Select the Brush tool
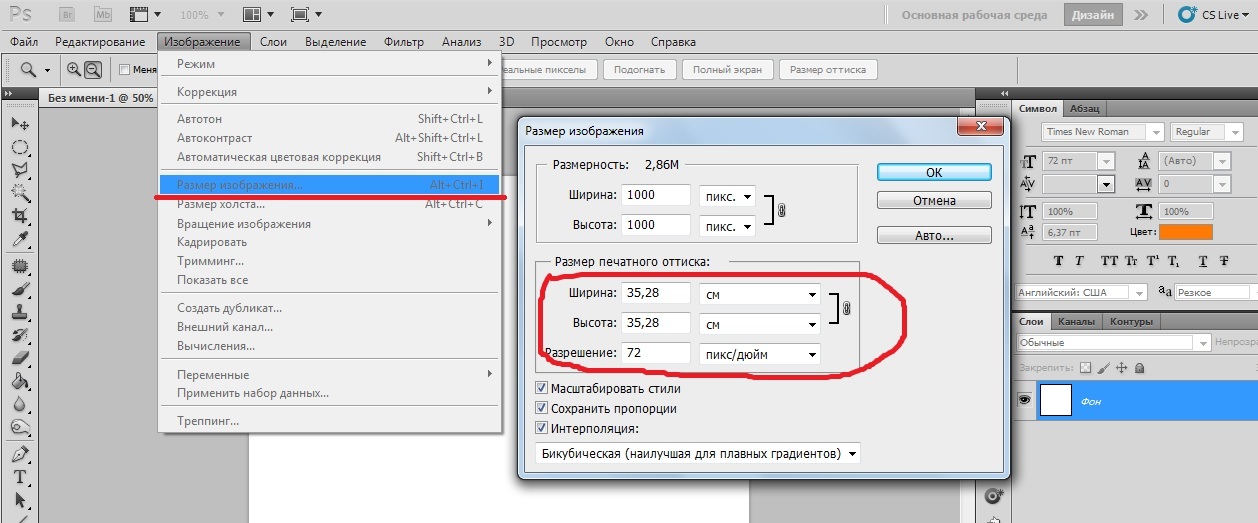The image size is (1258, 523). (19, 289)
